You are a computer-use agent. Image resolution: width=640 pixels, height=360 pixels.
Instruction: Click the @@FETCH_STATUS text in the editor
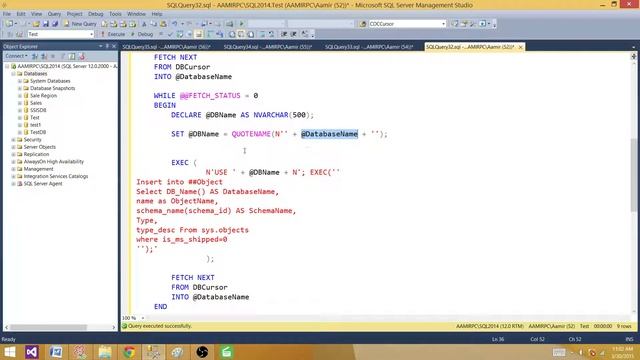(x=210, y=96)
